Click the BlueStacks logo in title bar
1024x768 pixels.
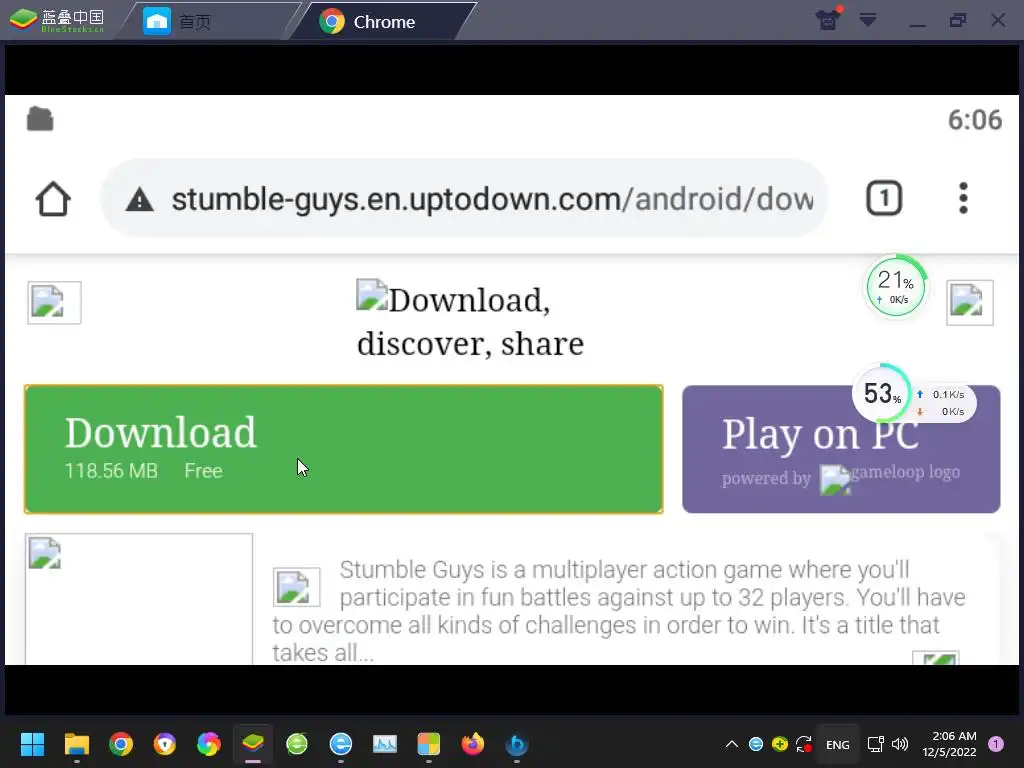click(x=57, y=20)
